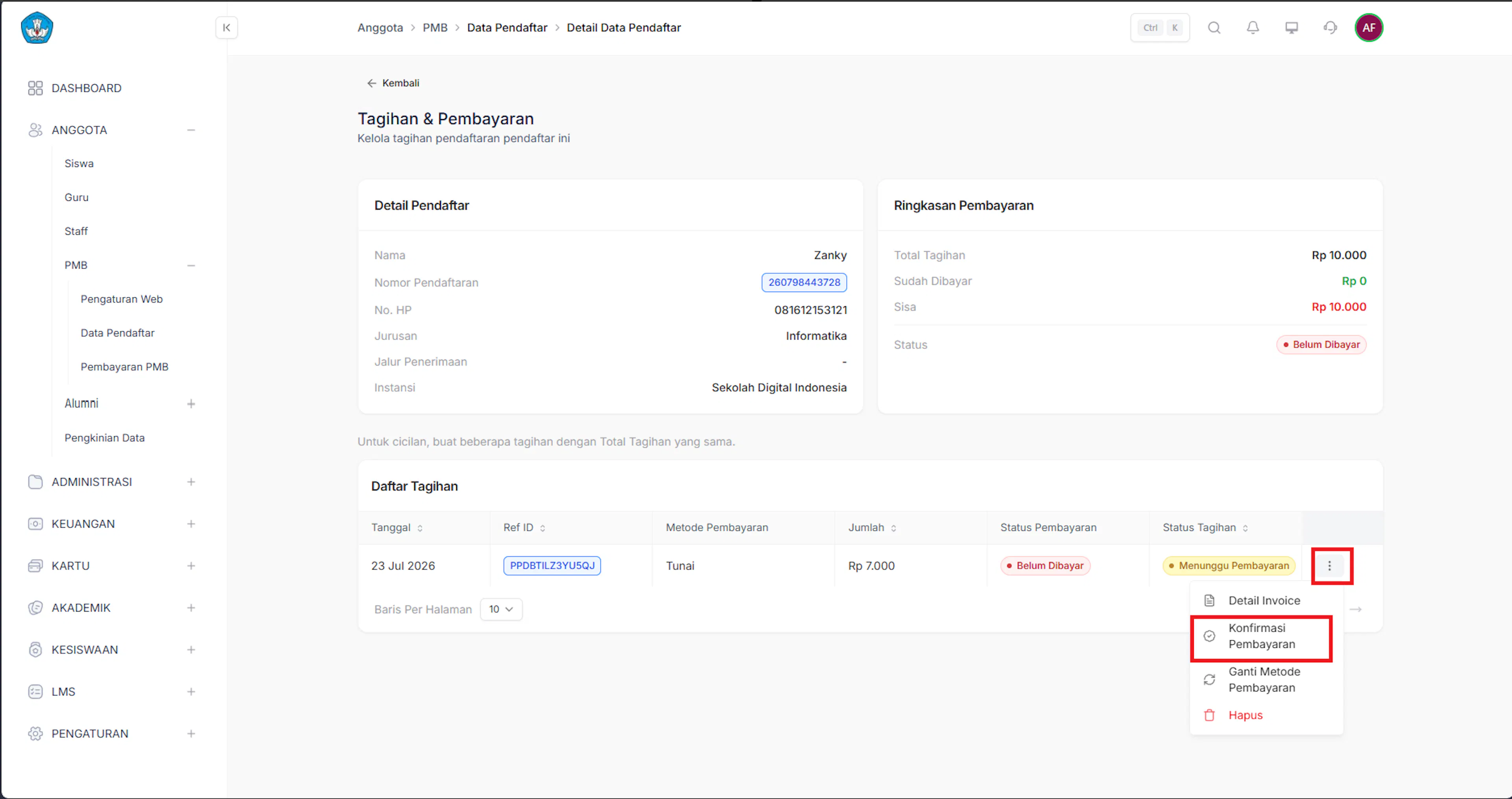Click the Ctrl K shortcut search box
Screen dimensions: 1512x799
(x=1160, y=28)
